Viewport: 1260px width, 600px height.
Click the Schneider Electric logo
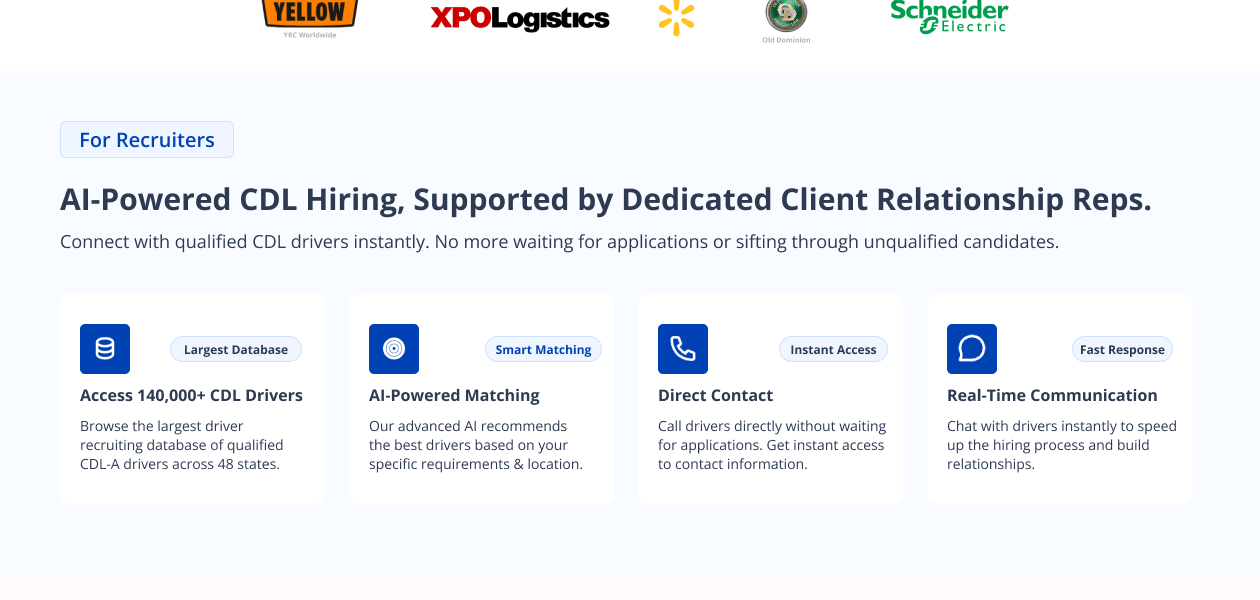[x=949, y=16]
